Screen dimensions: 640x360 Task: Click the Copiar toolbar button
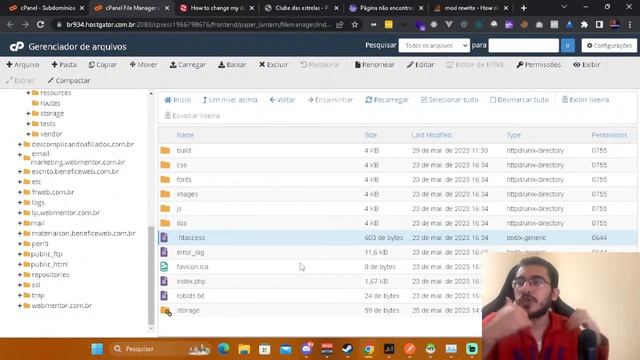pyautogui.click(x=103, y=64)
